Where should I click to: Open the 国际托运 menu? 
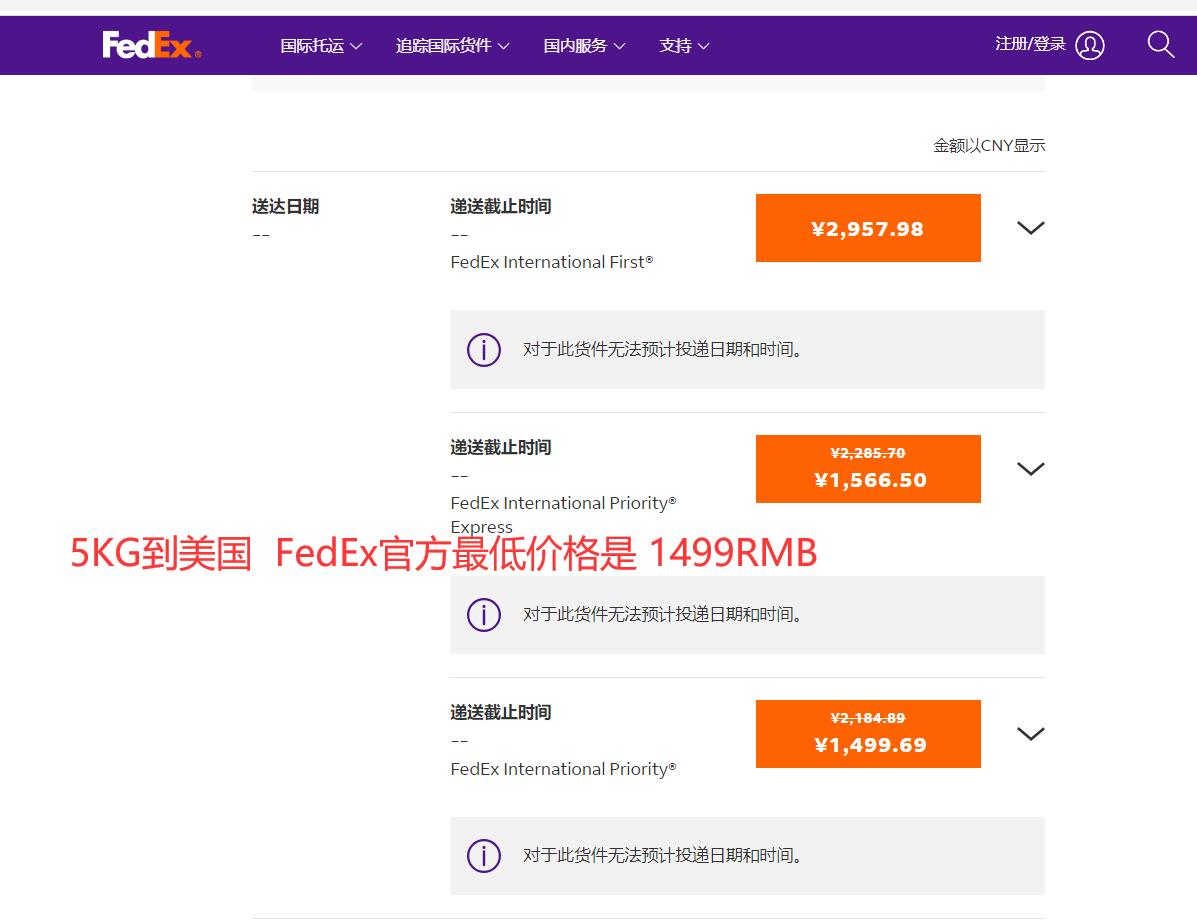321,46
